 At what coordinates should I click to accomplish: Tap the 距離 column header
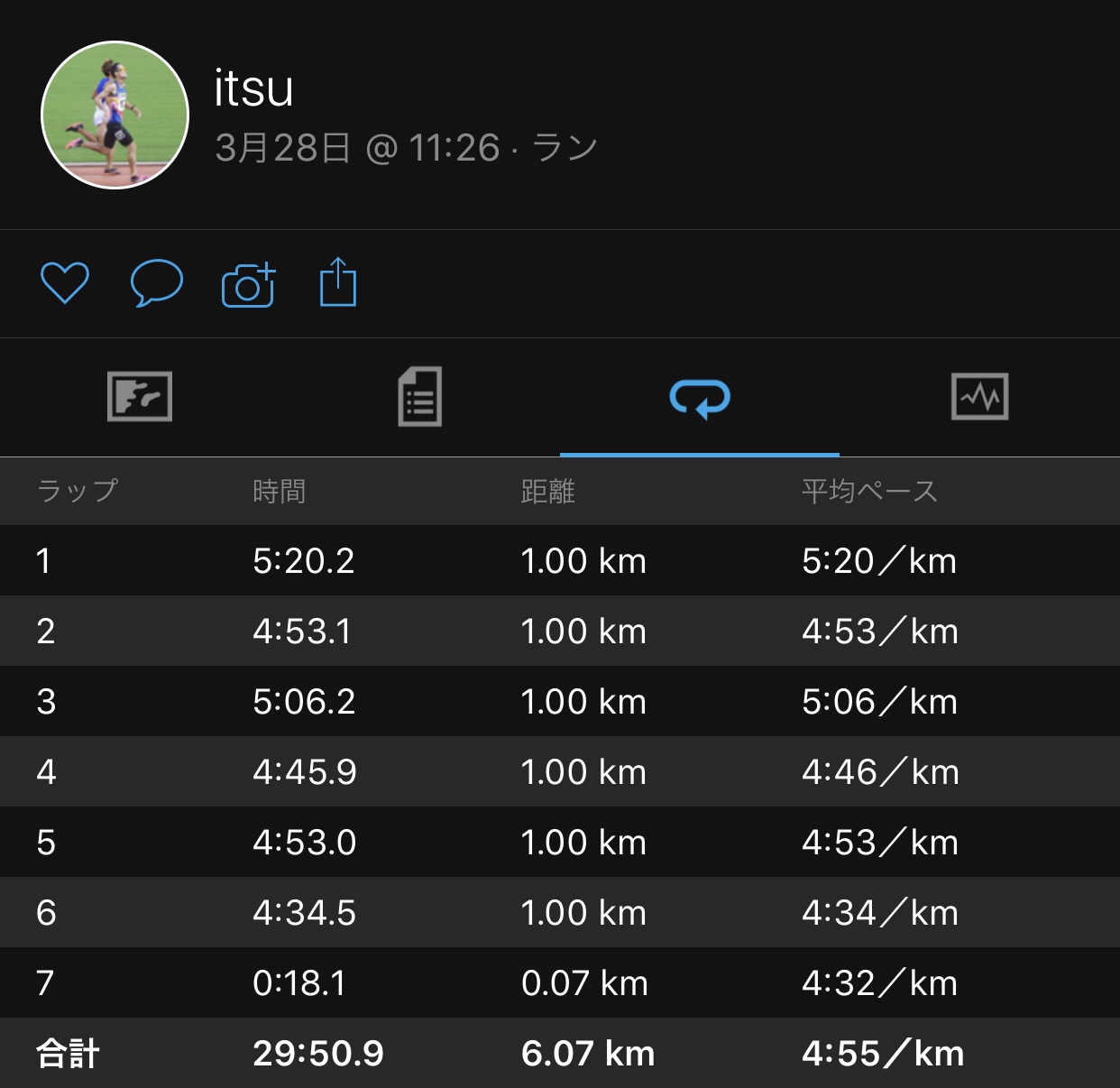[547, 492]
